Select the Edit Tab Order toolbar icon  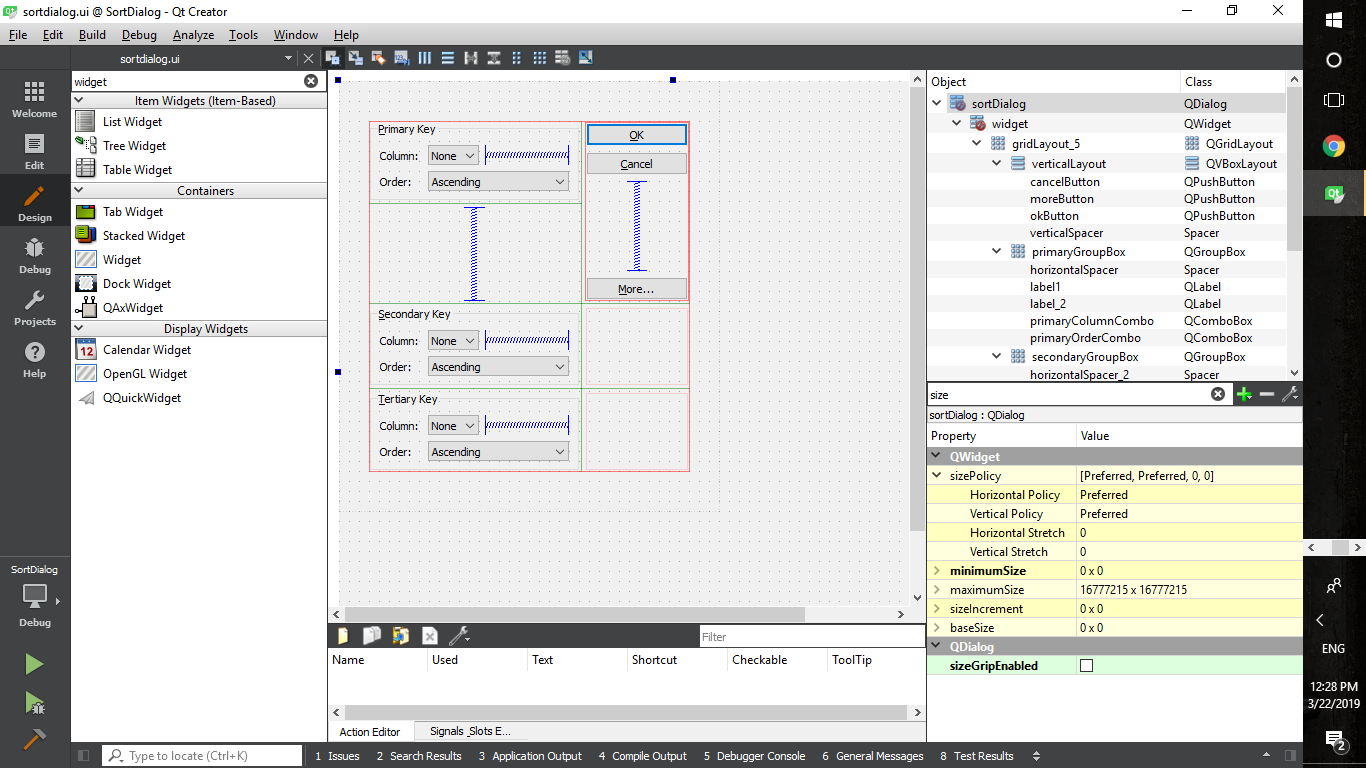pyautogui.click(x=401, y=58)
